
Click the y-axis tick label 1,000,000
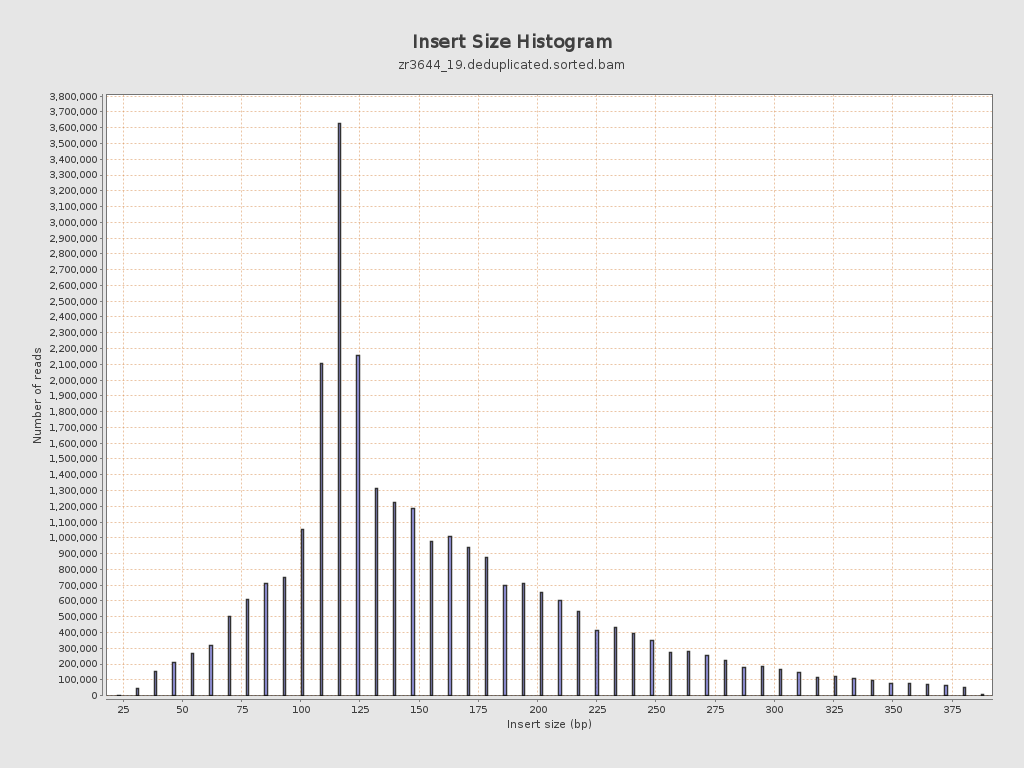pyautogui.click(x=74, y=538)
